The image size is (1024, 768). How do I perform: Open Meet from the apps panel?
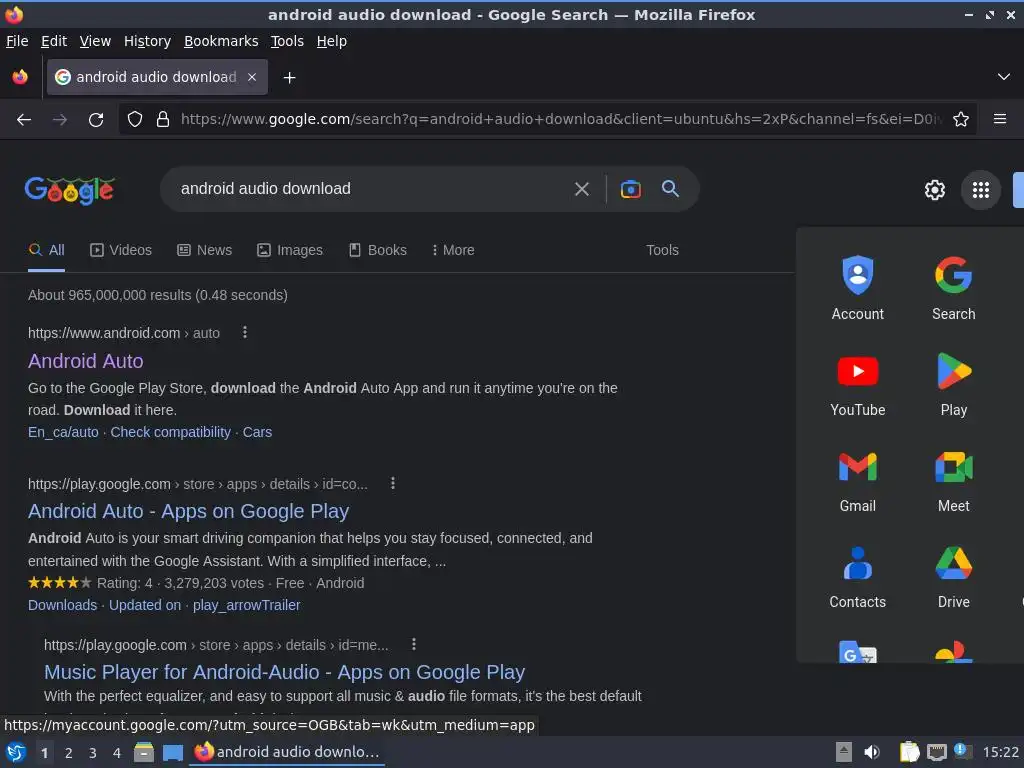953,481
